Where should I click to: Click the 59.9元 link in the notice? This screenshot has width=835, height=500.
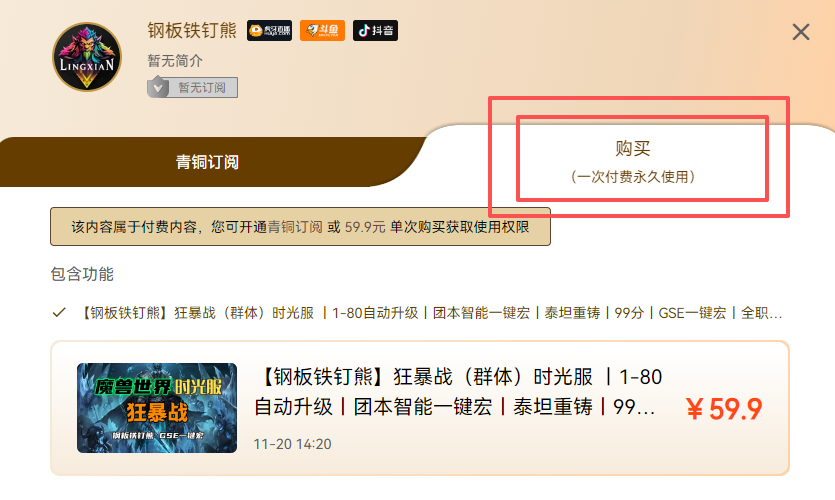(x=365, y=227)
